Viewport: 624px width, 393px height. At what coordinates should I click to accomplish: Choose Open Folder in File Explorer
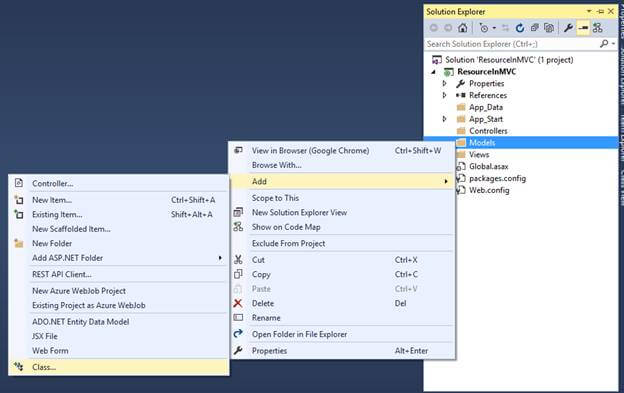[343, 335]
